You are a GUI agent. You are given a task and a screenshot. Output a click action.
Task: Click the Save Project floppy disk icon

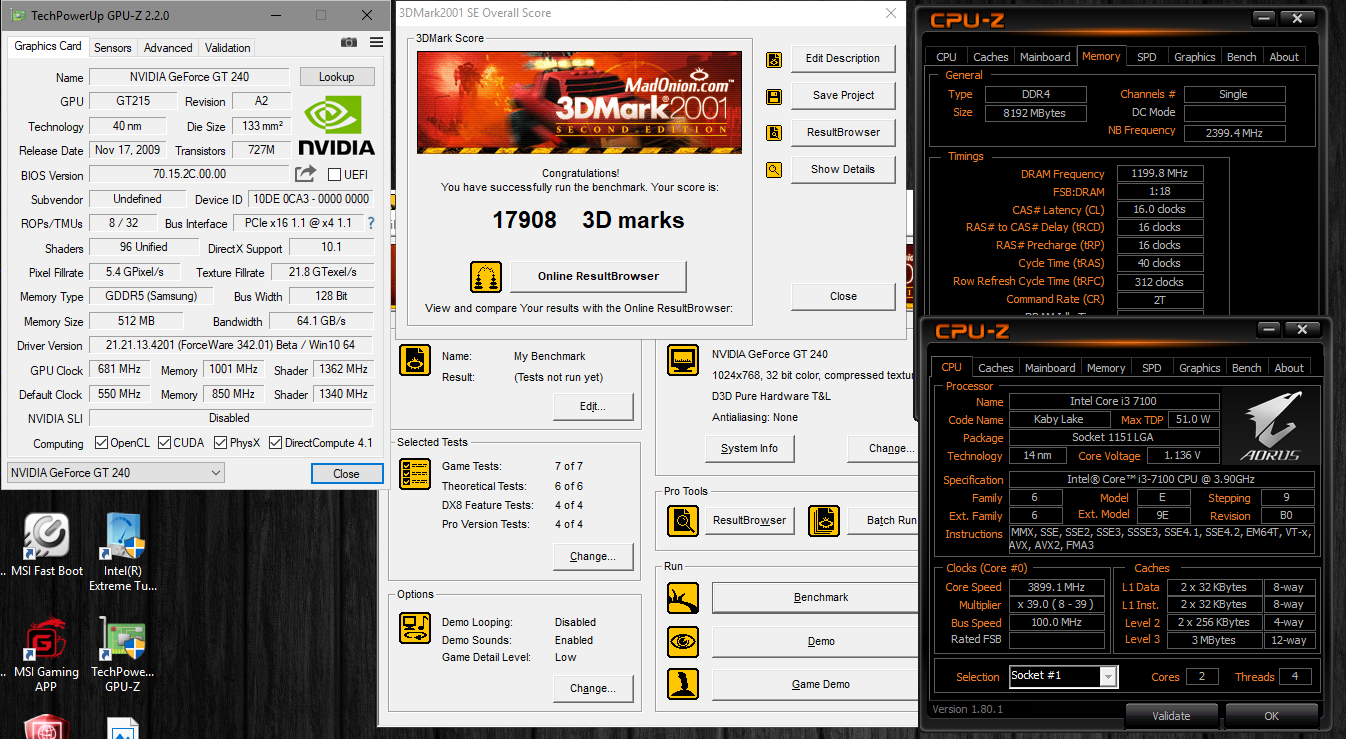point(774,96)
